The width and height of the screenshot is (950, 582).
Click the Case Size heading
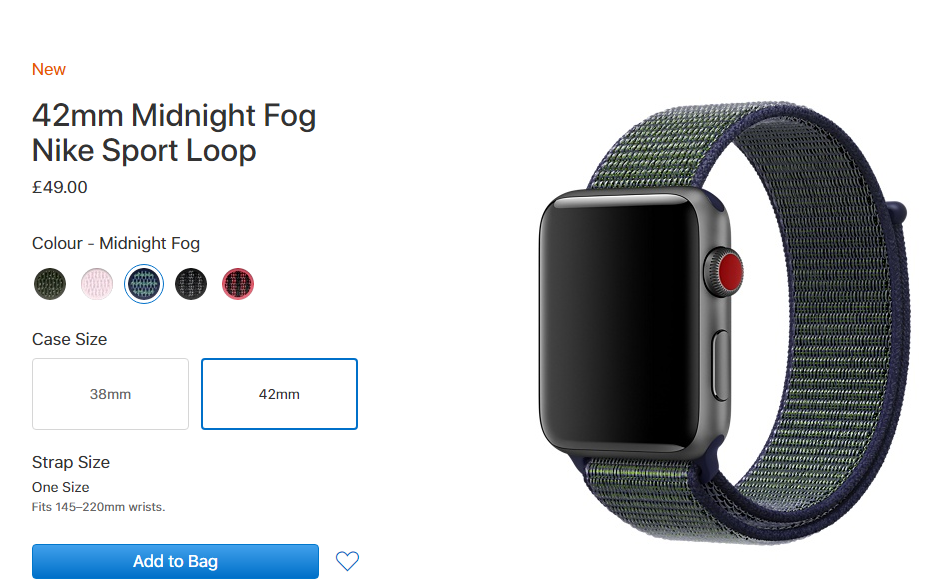pos(70,339)
